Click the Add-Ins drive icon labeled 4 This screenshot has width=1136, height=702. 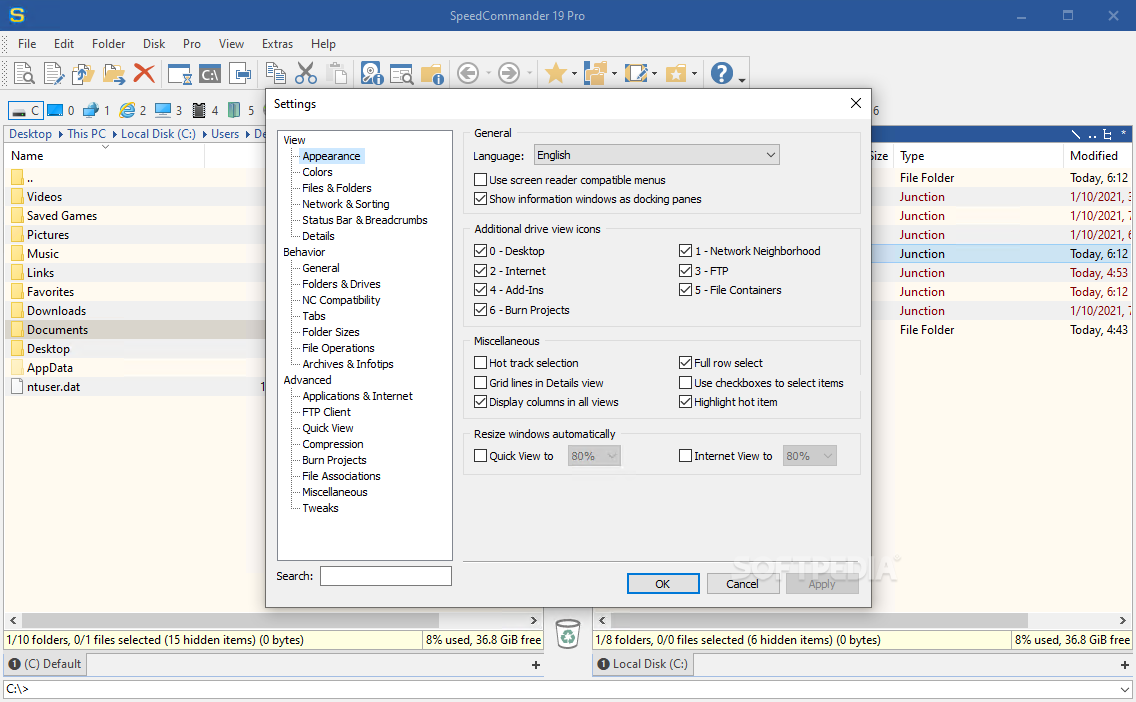(205, 110)
